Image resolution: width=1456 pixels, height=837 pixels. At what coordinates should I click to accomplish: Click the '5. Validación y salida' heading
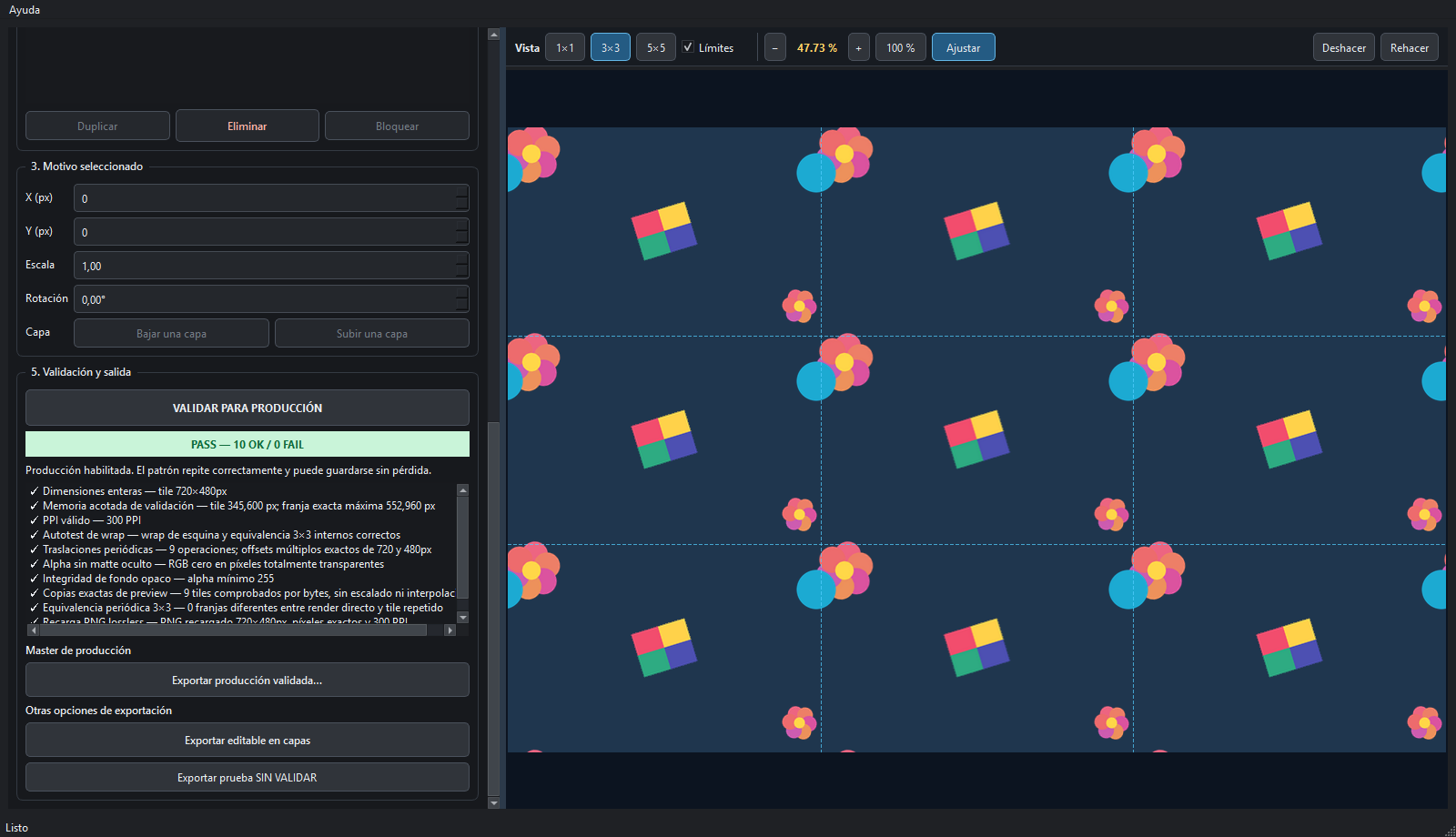[81, 372]
